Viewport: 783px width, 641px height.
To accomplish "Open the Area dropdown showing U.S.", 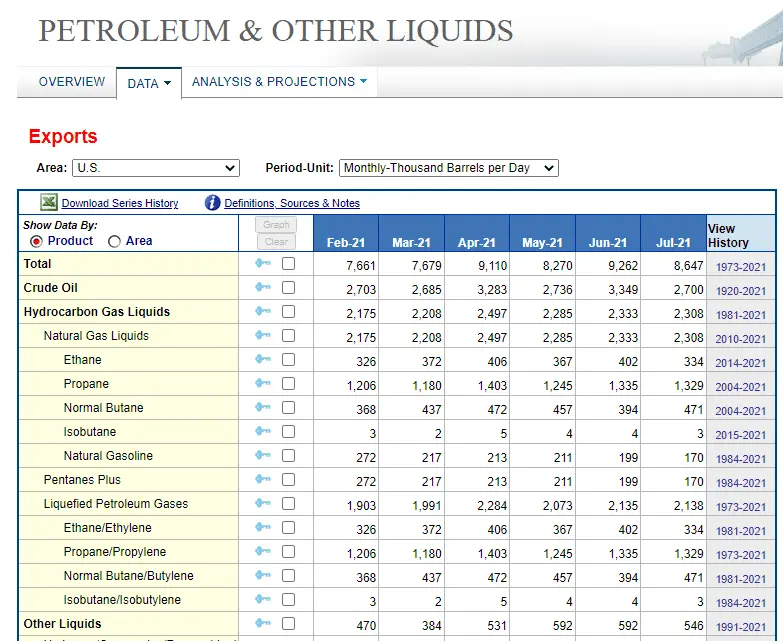I will click(156, 168).
